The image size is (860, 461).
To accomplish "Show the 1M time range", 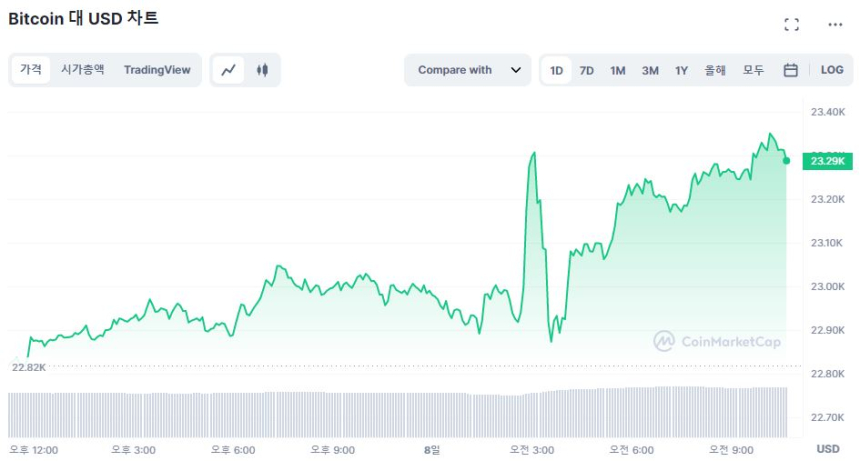I will pos(618,70).
